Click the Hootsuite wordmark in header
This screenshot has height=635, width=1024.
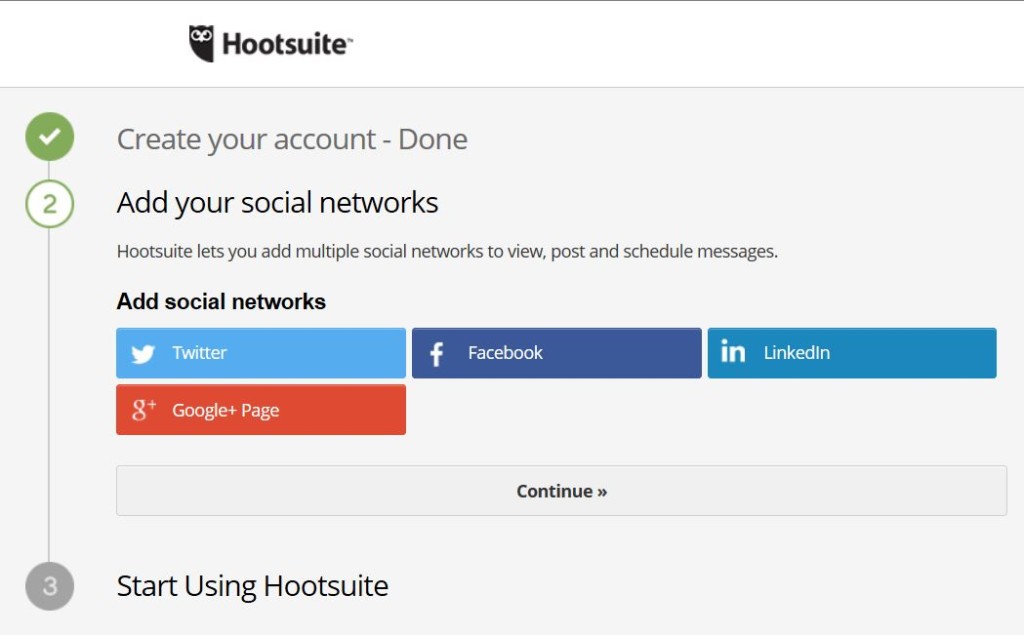[287, 44]
